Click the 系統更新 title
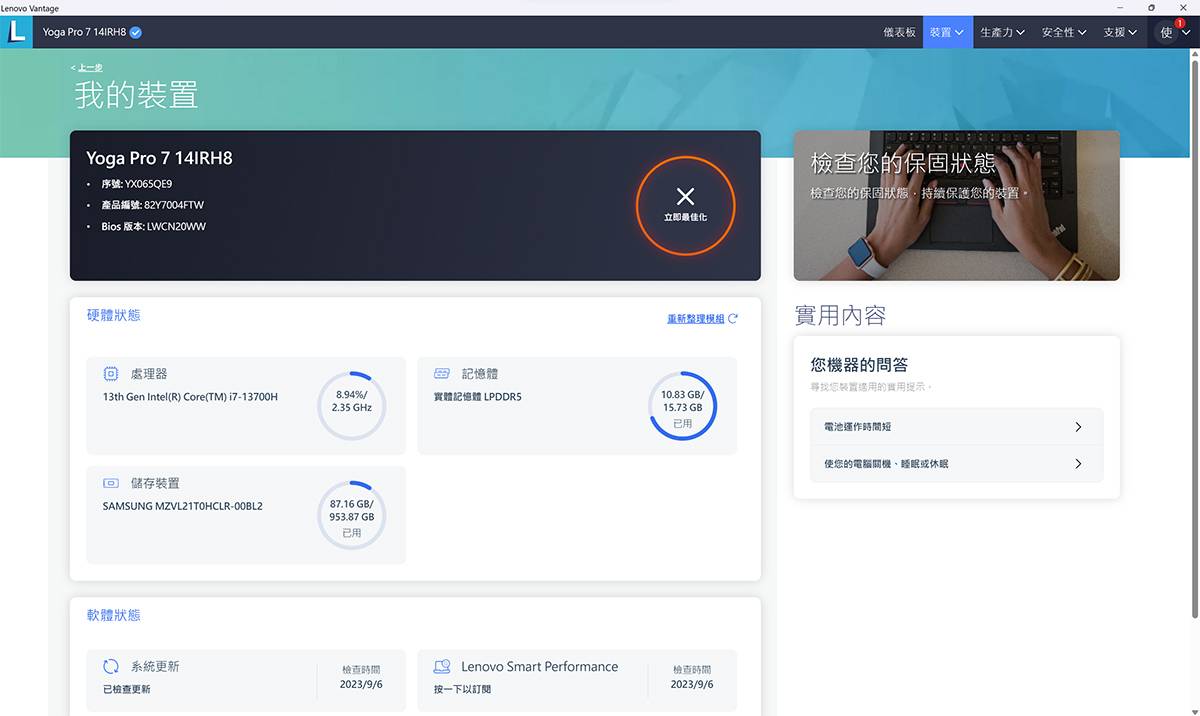This screenshot has width=1200, height=716. click(155, 666)
